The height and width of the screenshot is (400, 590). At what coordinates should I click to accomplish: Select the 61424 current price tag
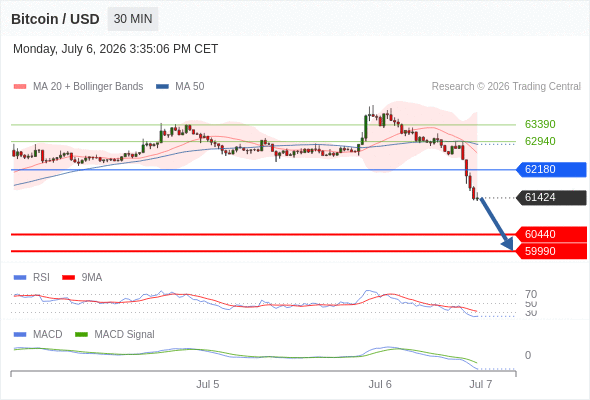point(551,197)
